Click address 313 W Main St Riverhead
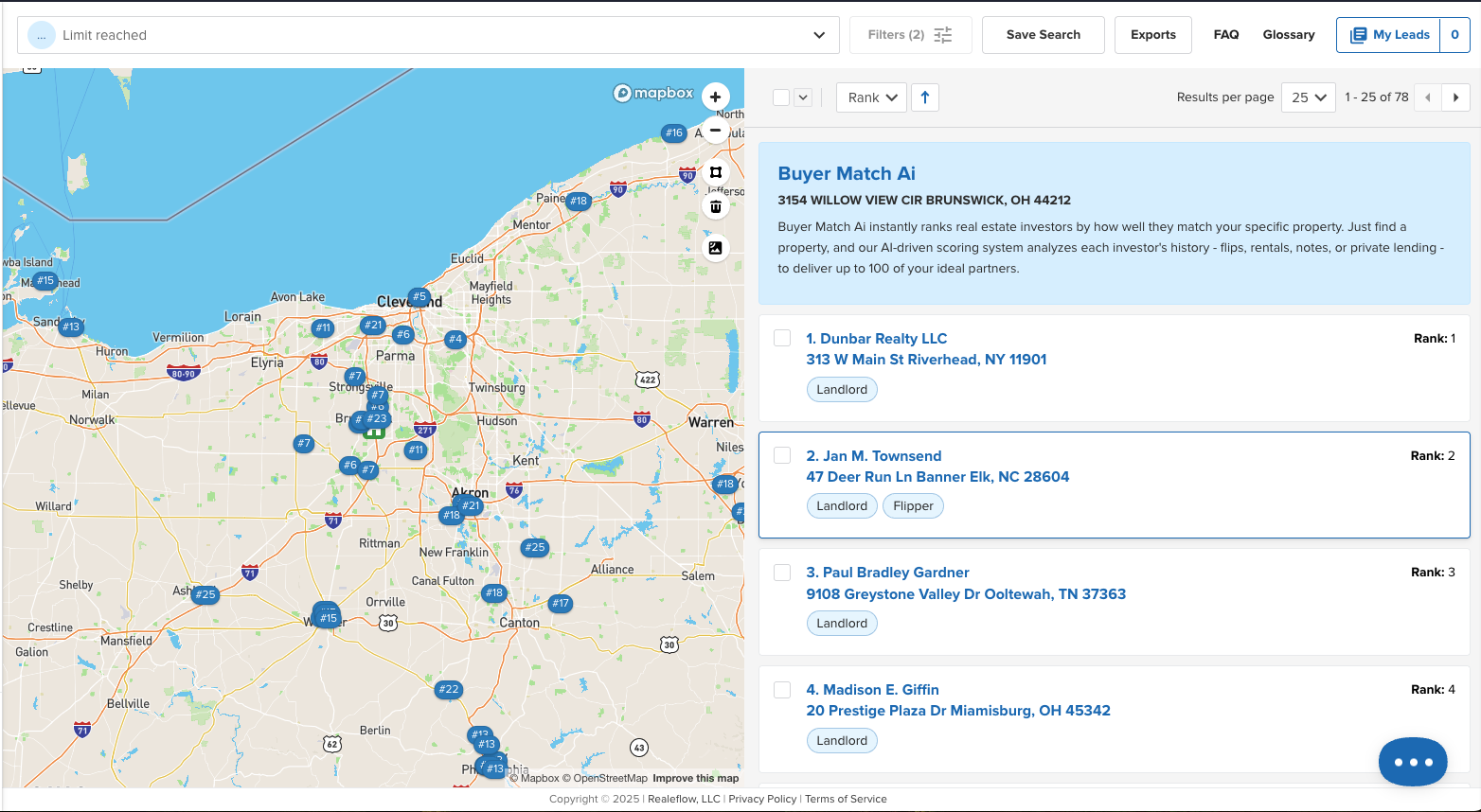Viewport: 1481px width, 812px height. coord(926,360)
